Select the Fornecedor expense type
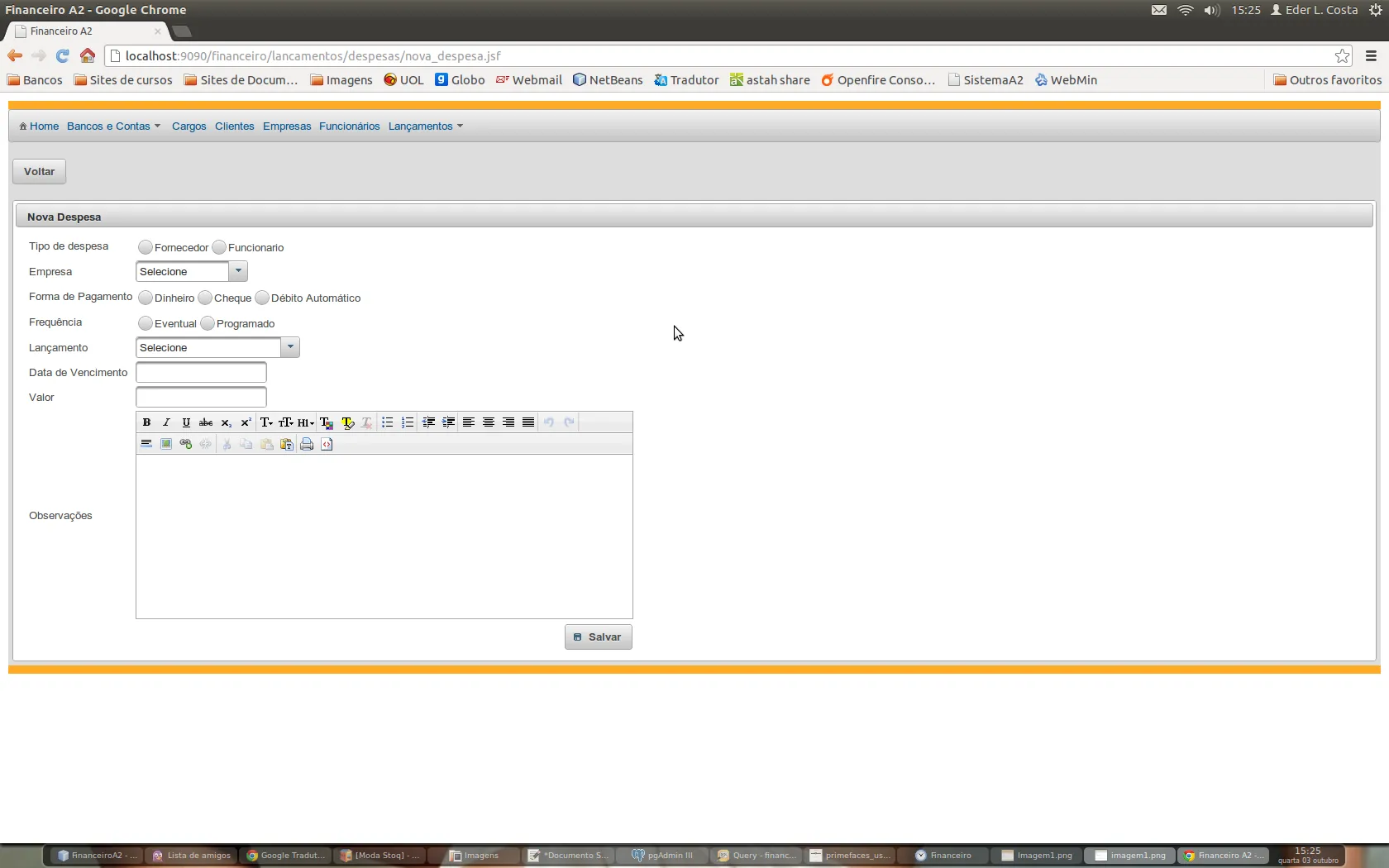This screenshot has height=868, width=1389. point(146,247)
